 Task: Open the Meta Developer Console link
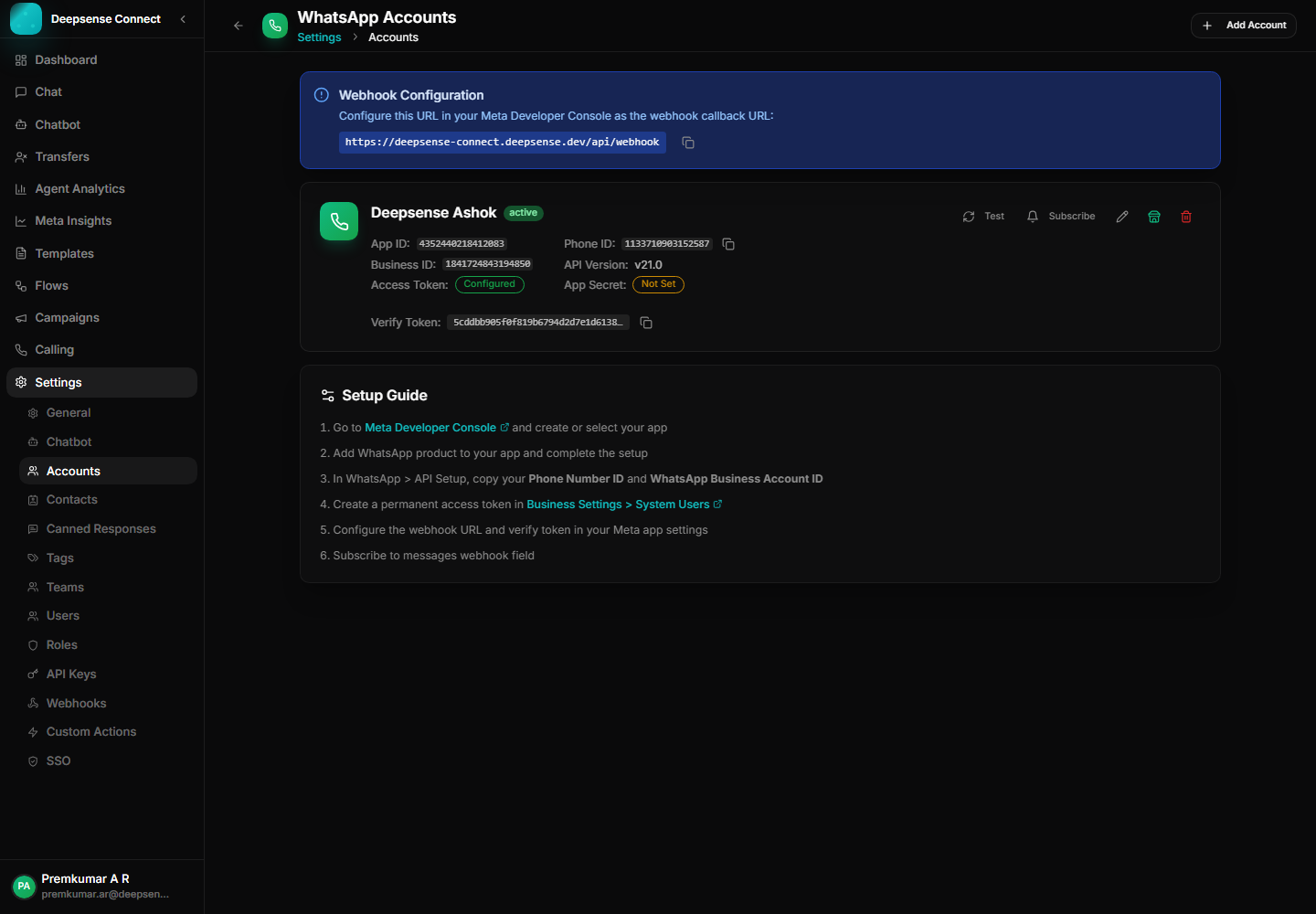click(430, 427)
